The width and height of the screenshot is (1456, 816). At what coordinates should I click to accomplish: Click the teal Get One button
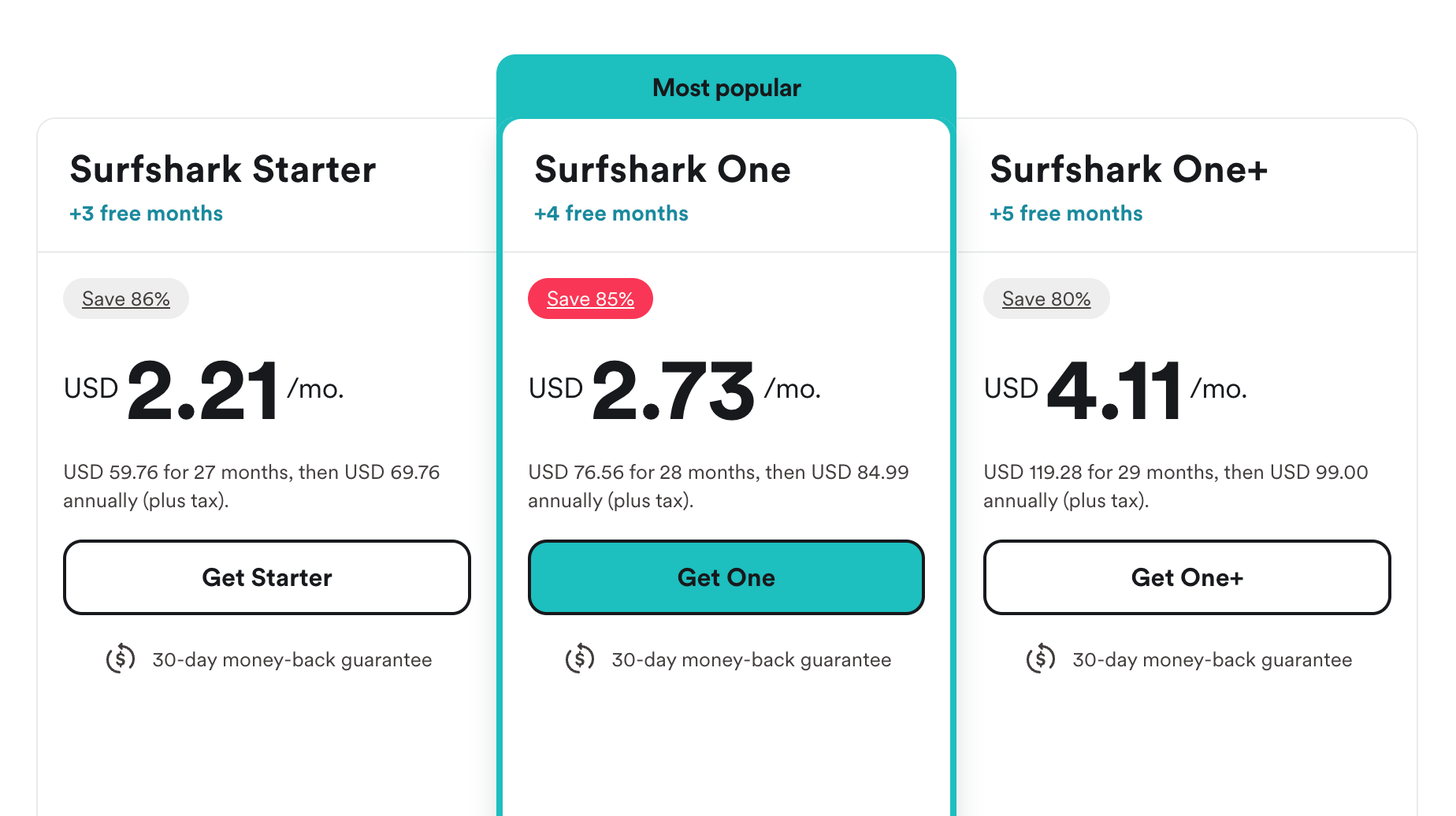click(x=726, y=577)
